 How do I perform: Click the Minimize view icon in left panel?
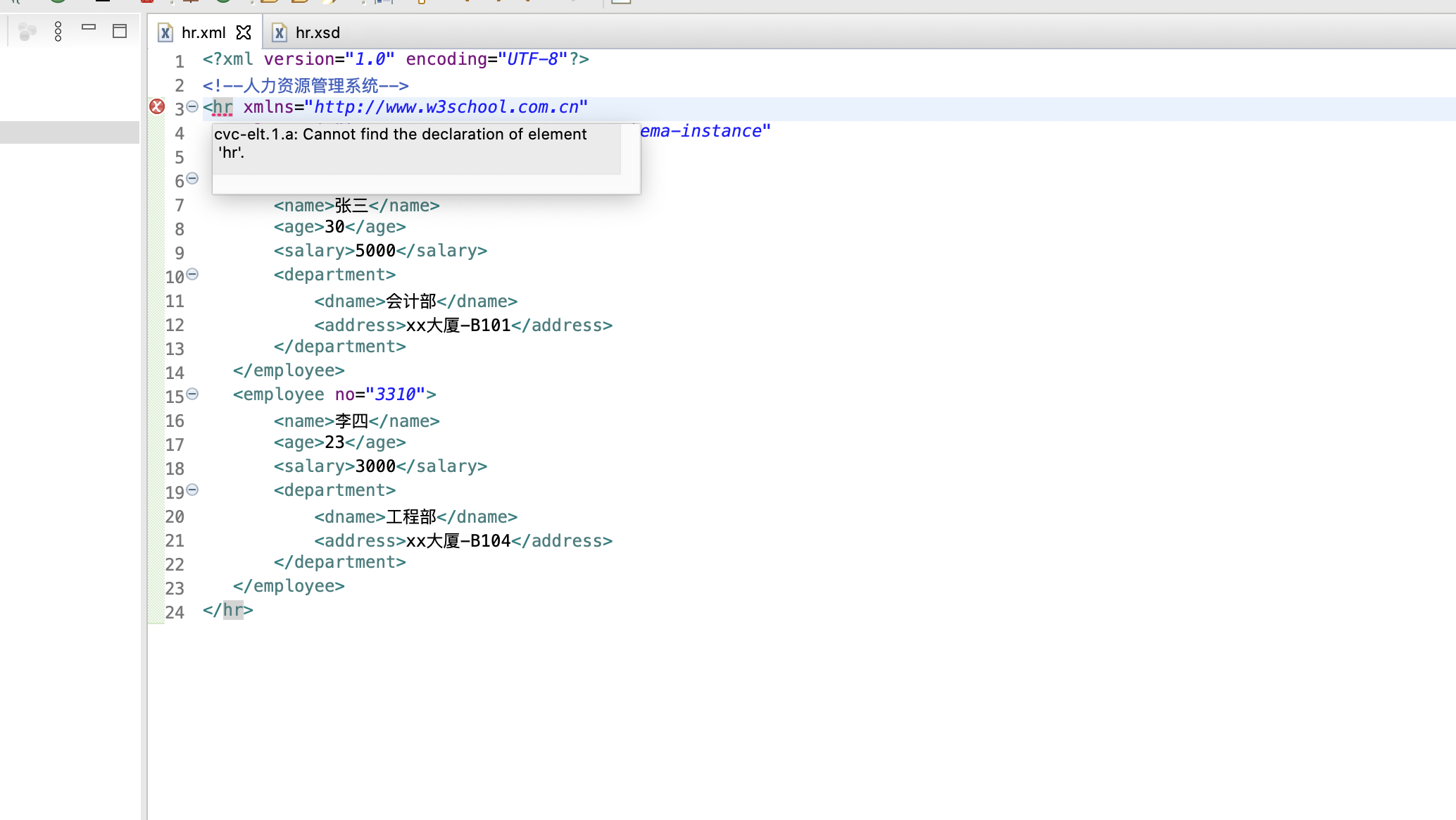pyautogui.click(x=88, y=27)
